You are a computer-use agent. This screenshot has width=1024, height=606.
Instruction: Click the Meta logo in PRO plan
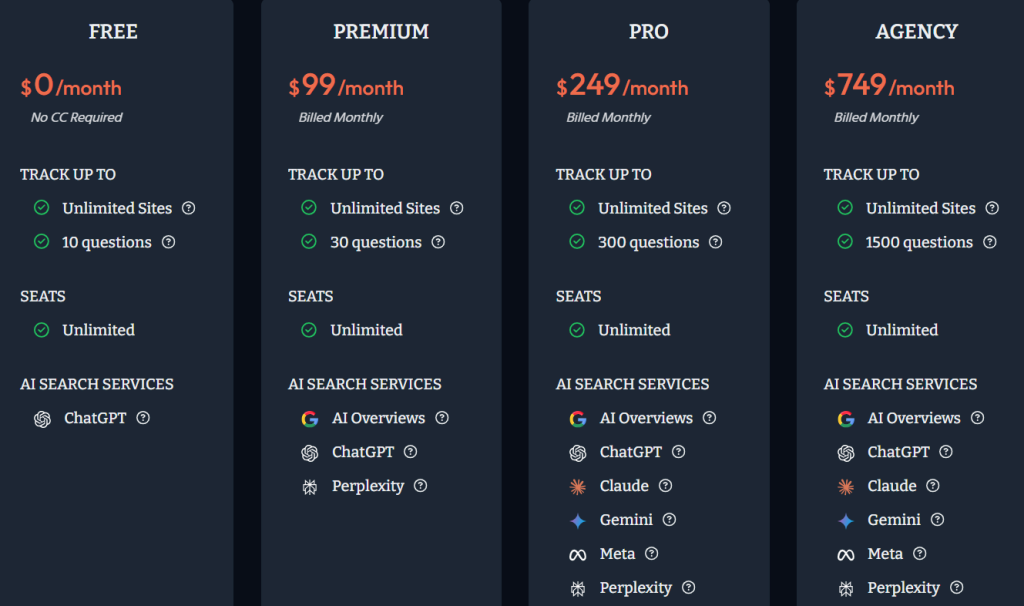tap(577, 554)
